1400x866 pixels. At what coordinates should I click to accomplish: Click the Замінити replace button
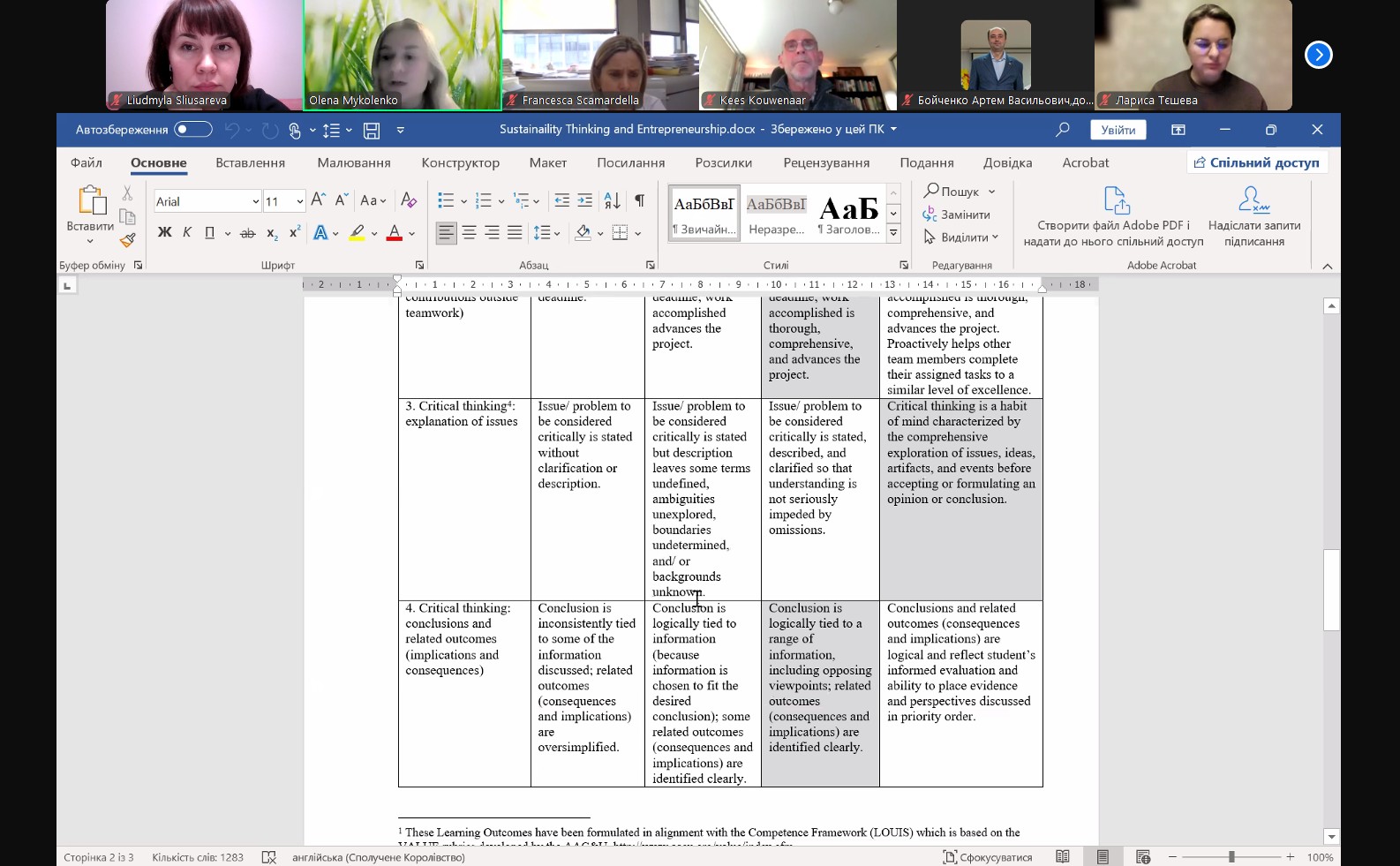point(957,215)
